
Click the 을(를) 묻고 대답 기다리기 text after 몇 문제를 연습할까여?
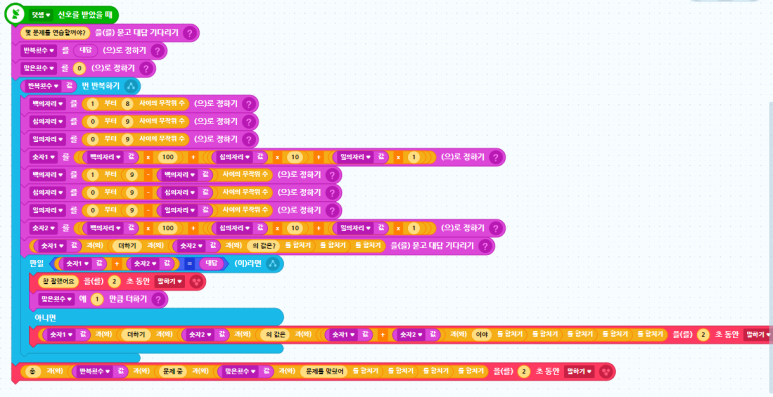[x=137, y=33]
